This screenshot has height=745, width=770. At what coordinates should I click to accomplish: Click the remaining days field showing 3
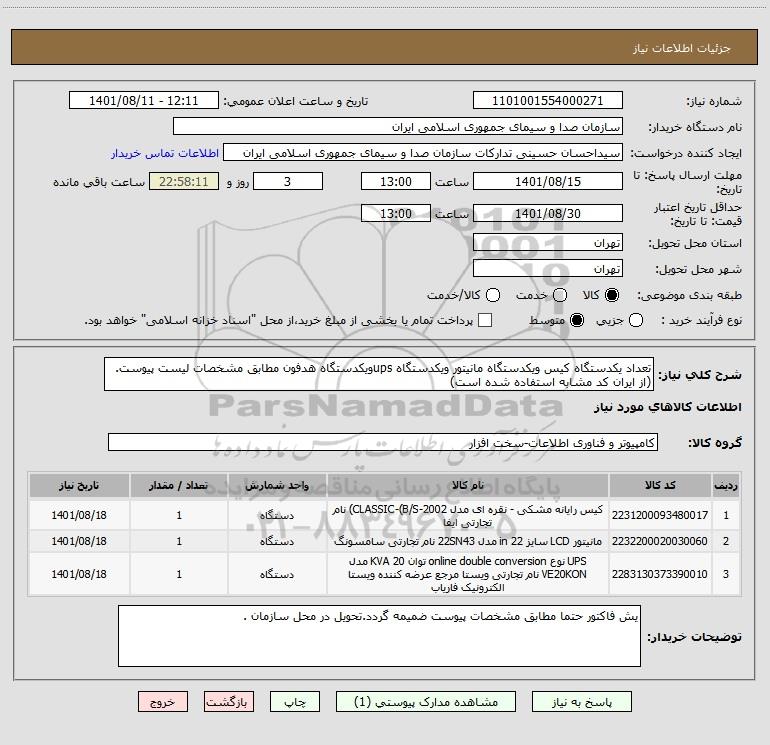click(288, 181)
